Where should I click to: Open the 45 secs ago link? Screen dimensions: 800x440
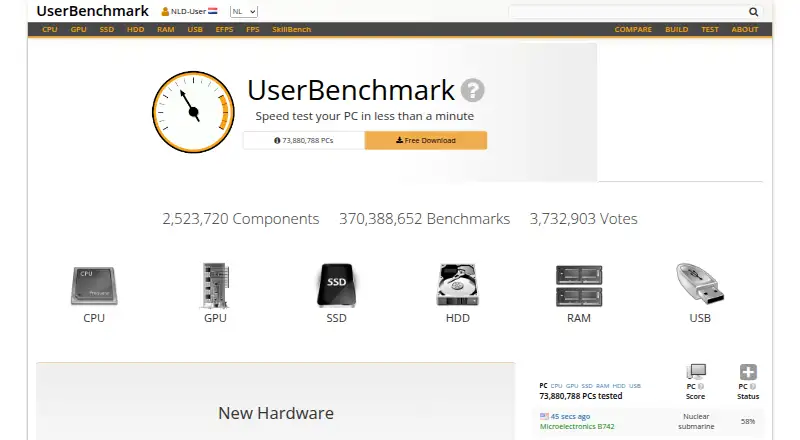coord(570,417)
